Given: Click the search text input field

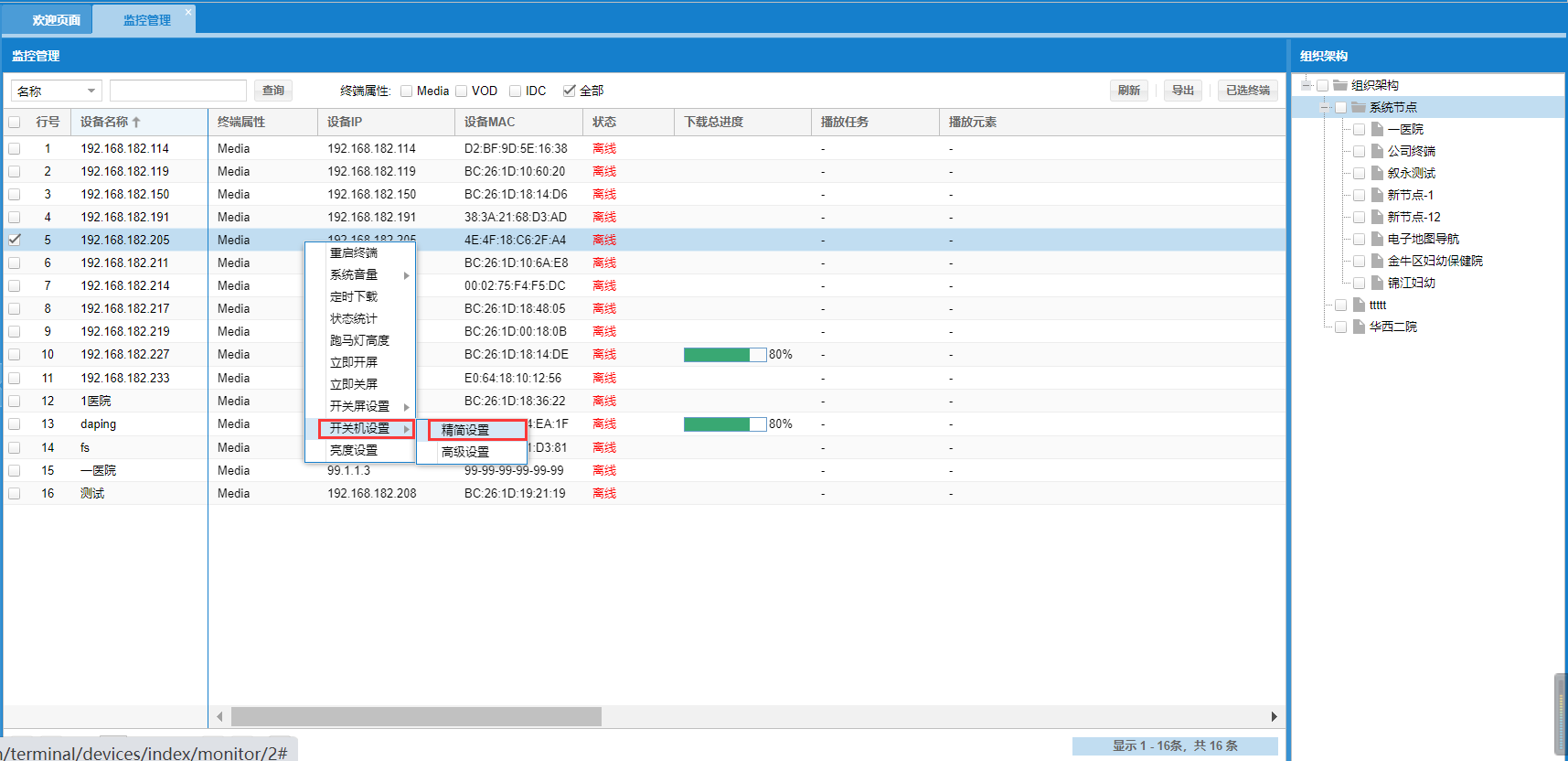Looking at the screenshot, I should coord(178,91).
